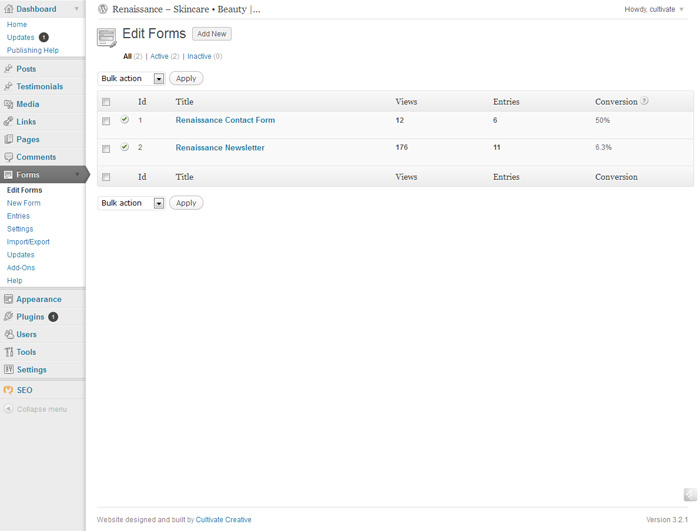This screenshot has width=700, height=531.
Task: Click the Testimonials pin icon
Action: coord(8,86)
